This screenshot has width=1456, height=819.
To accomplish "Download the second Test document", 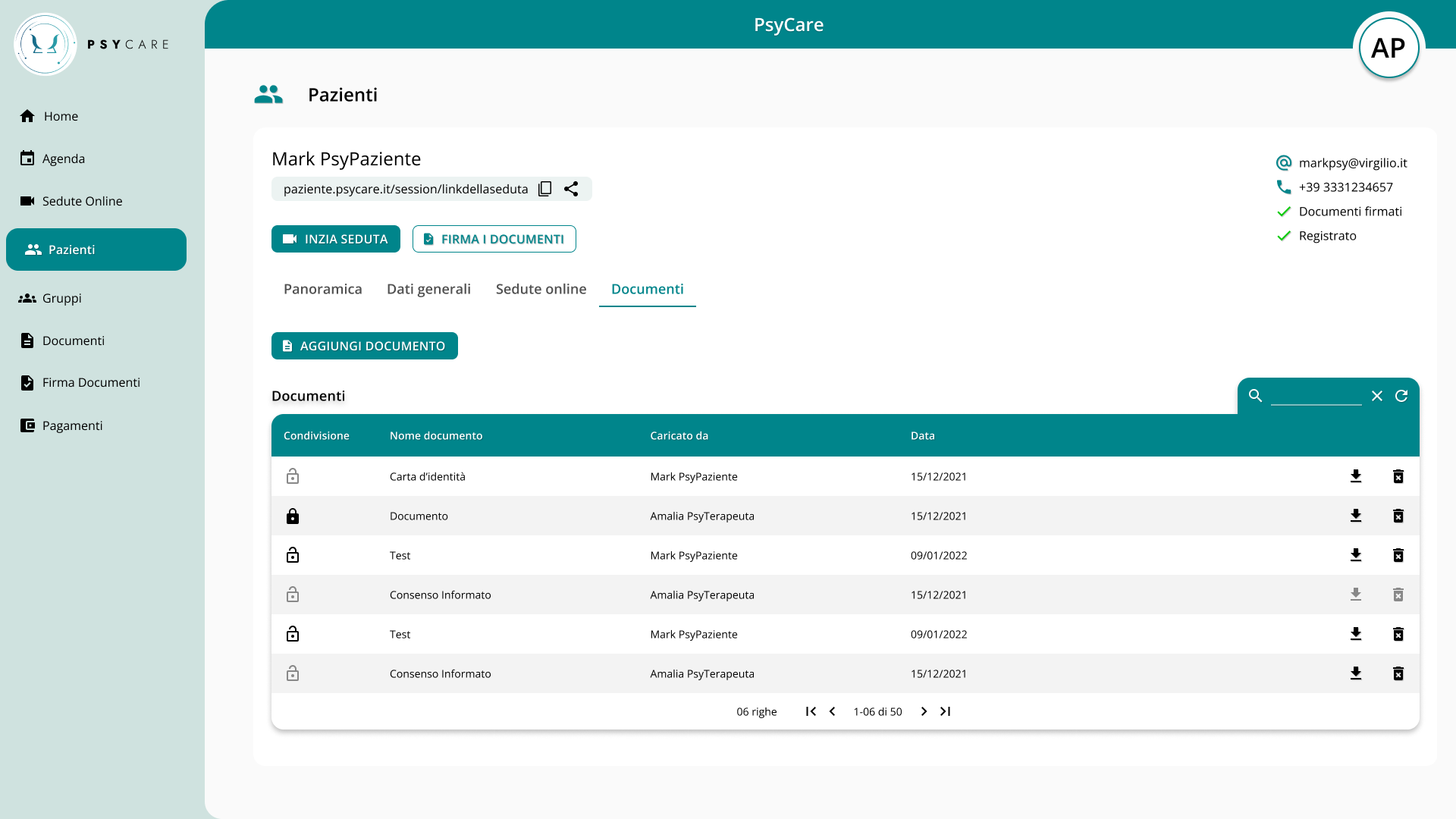I will tap(1356, 634).
